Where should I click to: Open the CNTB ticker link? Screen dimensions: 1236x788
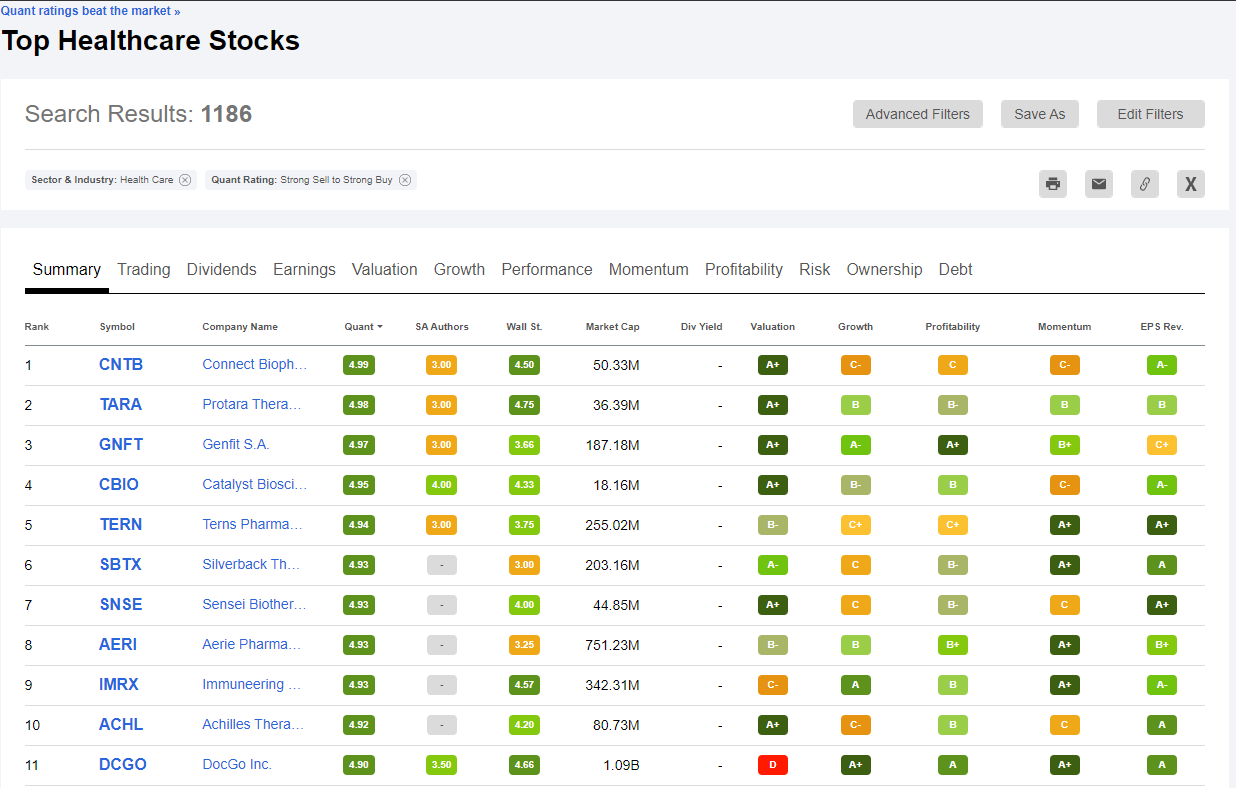point(121,364)
